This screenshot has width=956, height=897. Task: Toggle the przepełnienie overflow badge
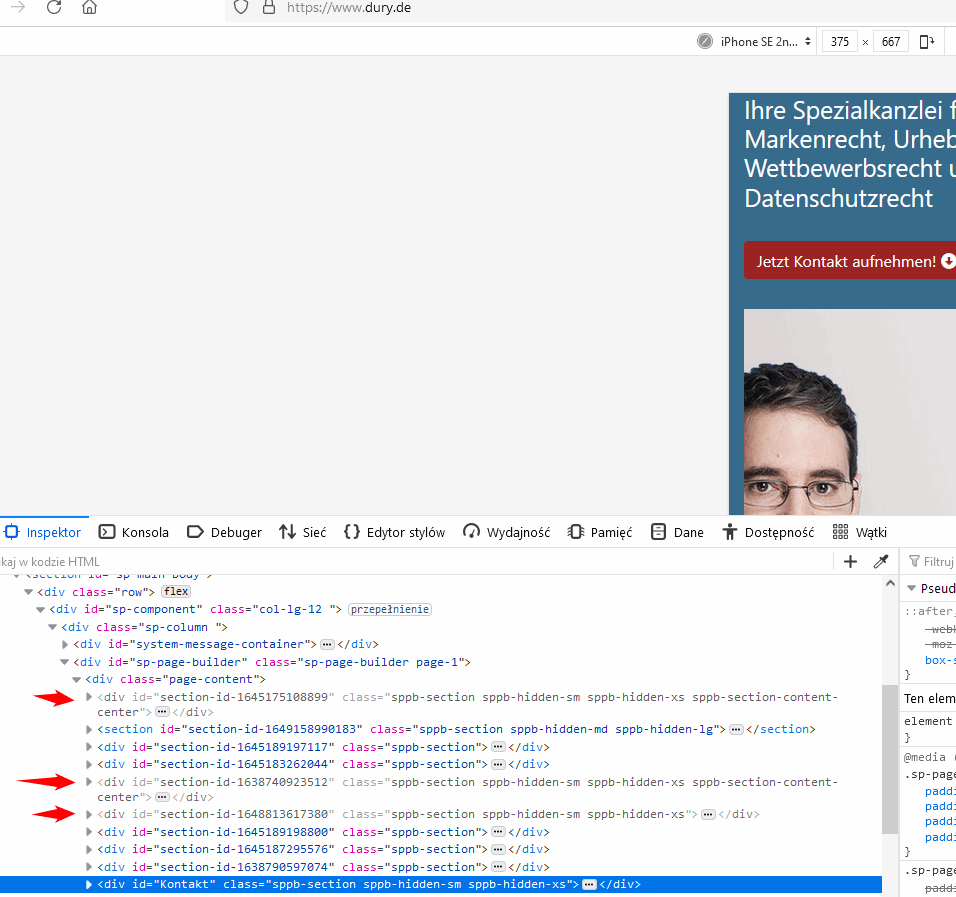(x=390, y=609)
